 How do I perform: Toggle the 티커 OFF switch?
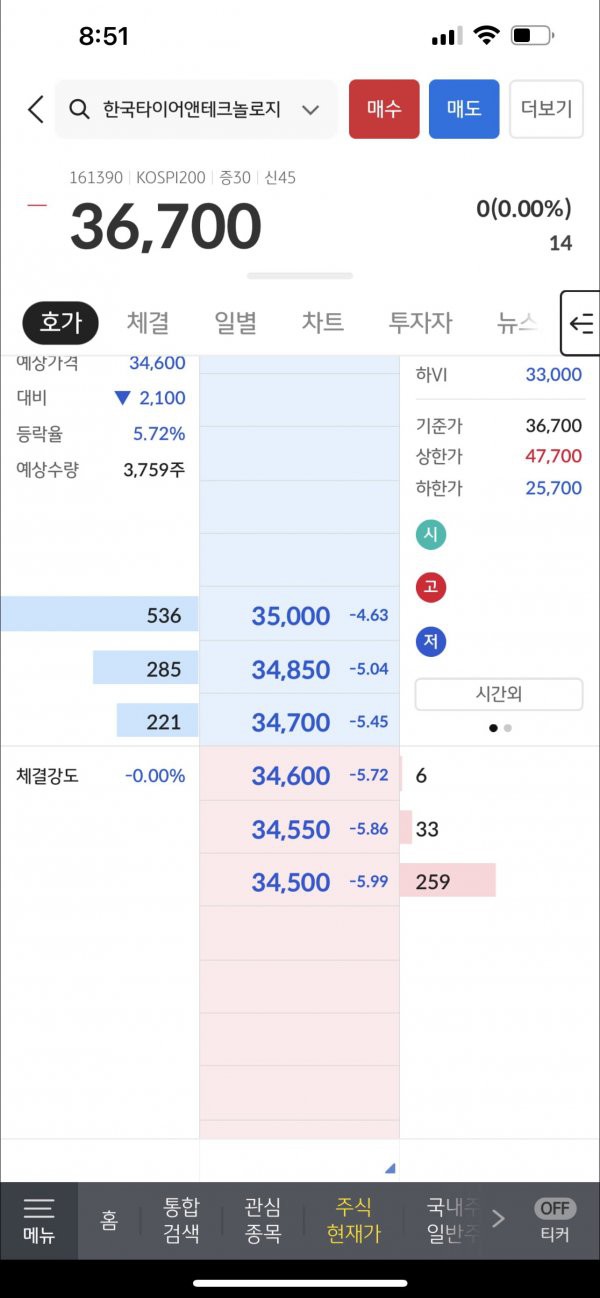555,1209
